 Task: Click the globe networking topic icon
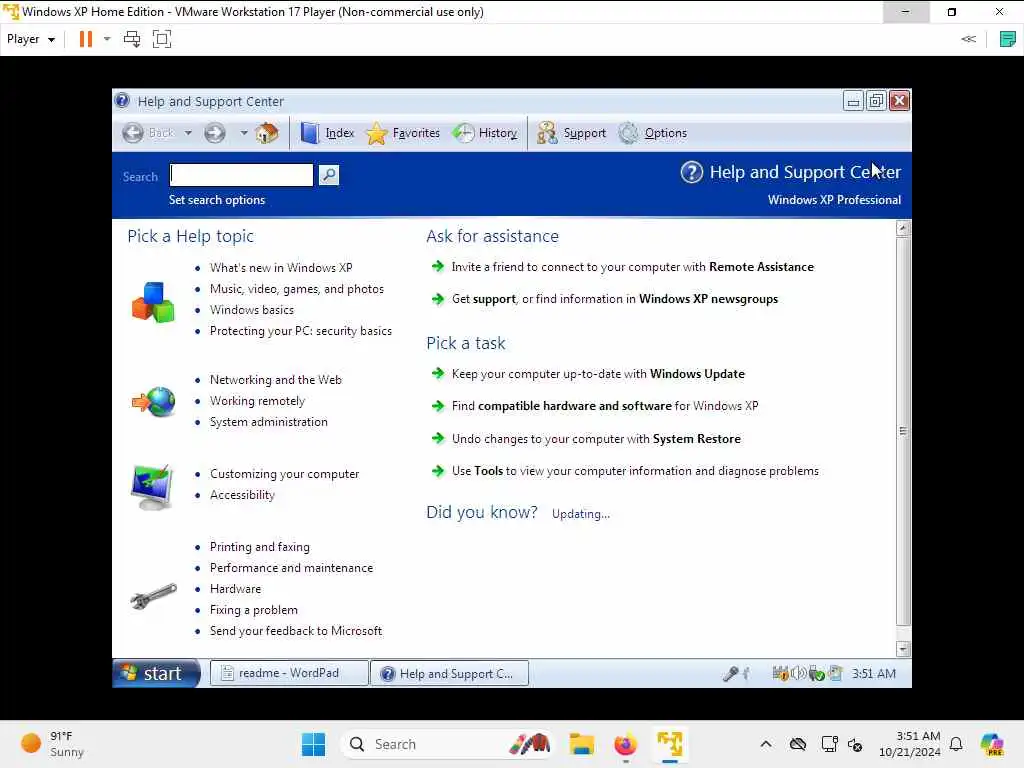[x=154, y=402]
